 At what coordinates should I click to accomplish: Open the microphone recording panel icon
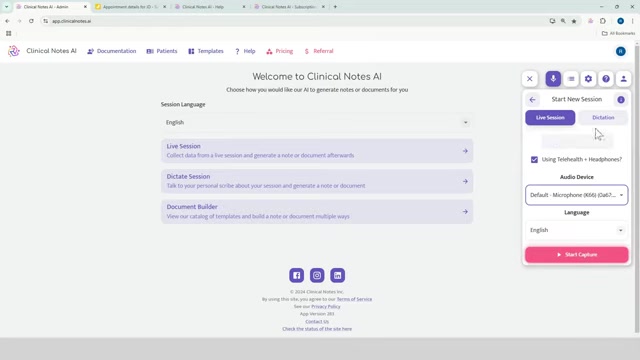click(x=553, y=79)
